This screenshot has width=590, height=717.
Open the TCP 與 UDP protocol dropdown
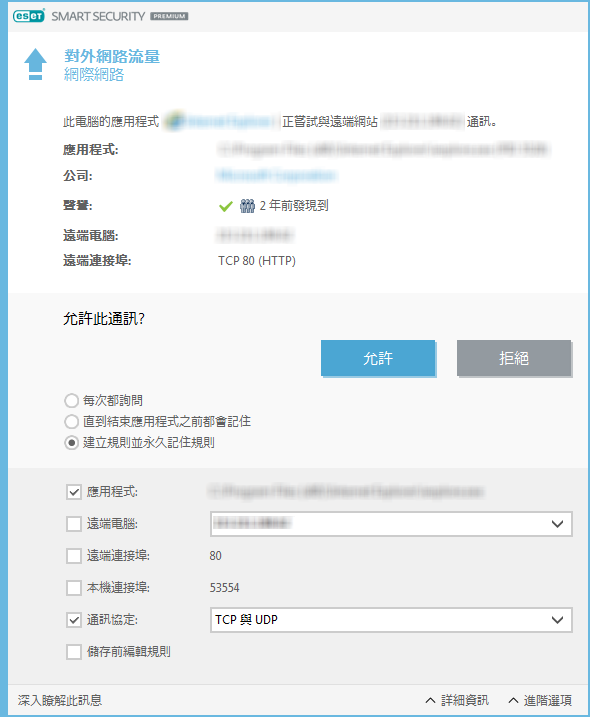click(391, 620)
